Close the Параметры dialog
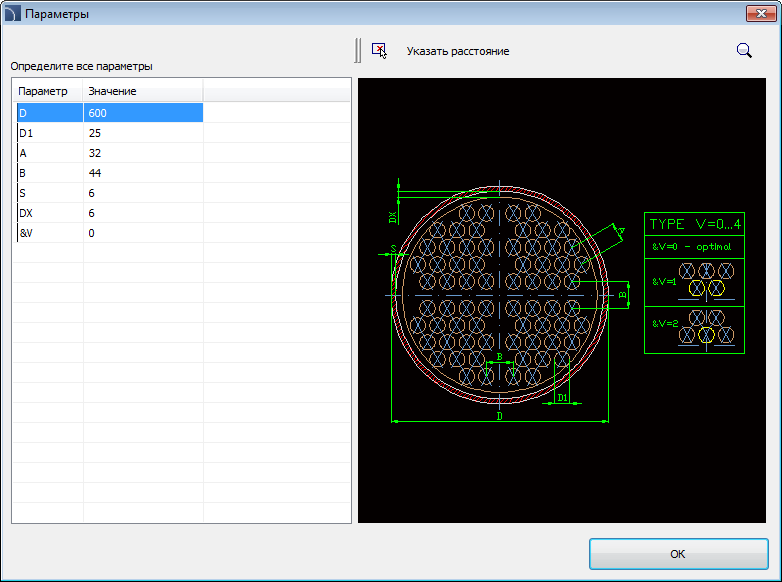782x582 pixels. 761,13
